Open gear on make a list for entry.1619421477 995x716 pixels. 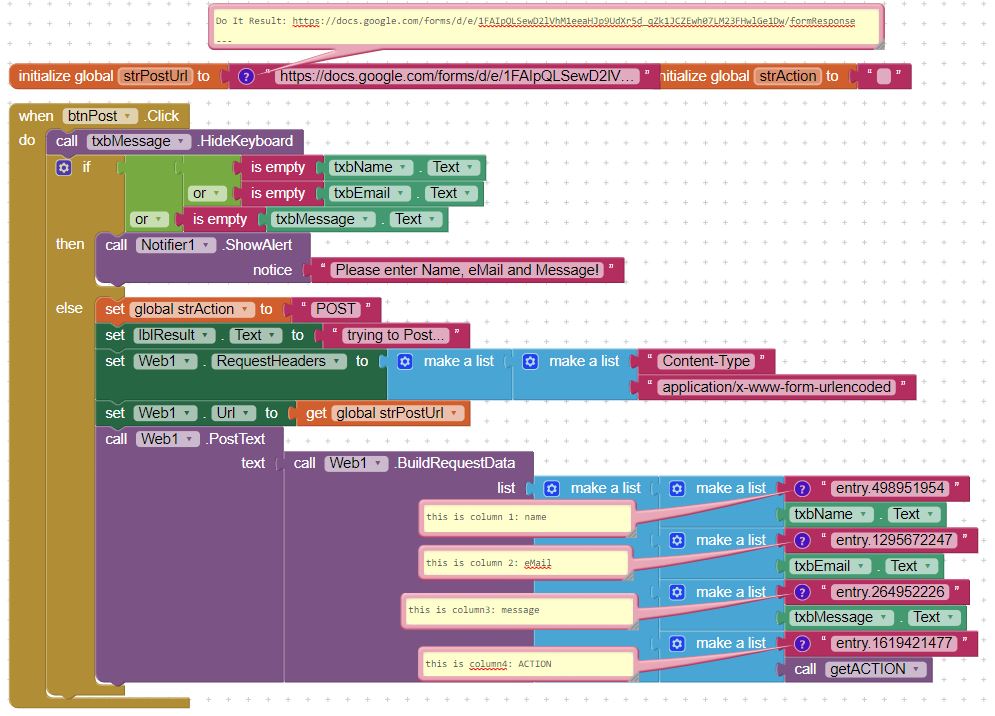pos(677,644)
